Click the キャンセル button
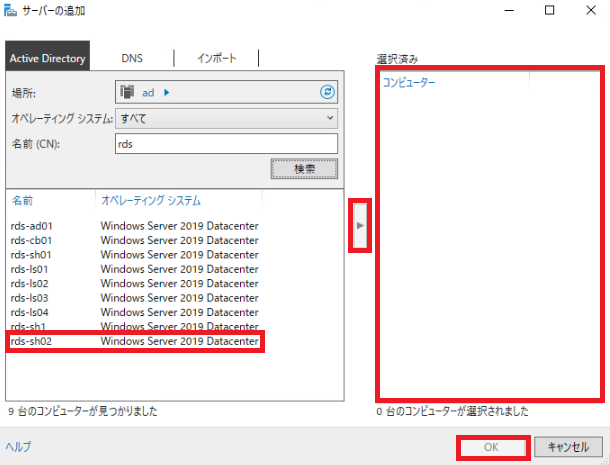This screenshot has width=610, height=465. pyautogui.click(x=568, y=447)
